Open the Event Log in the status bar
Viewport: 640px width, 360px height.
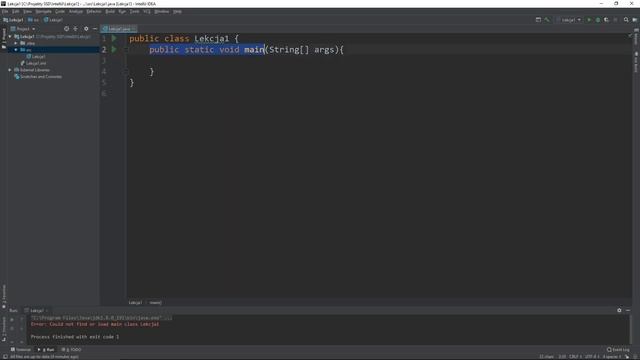(618, 350)
